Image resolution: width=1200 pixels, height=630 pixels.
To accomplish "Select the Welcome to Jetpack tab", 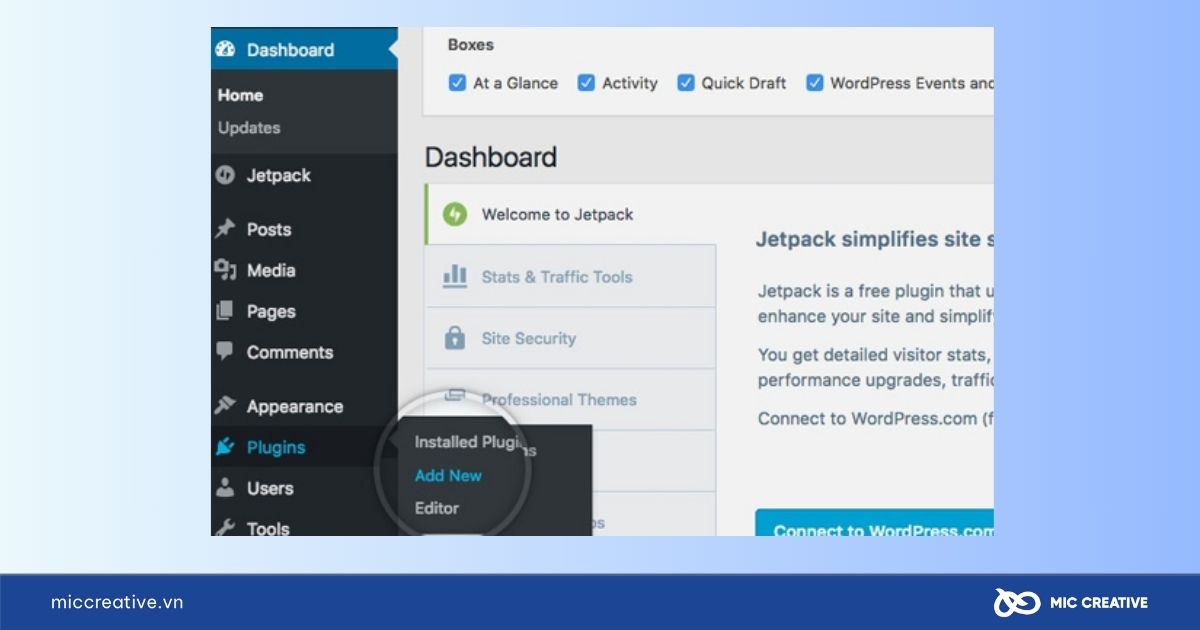I will 570,214.
